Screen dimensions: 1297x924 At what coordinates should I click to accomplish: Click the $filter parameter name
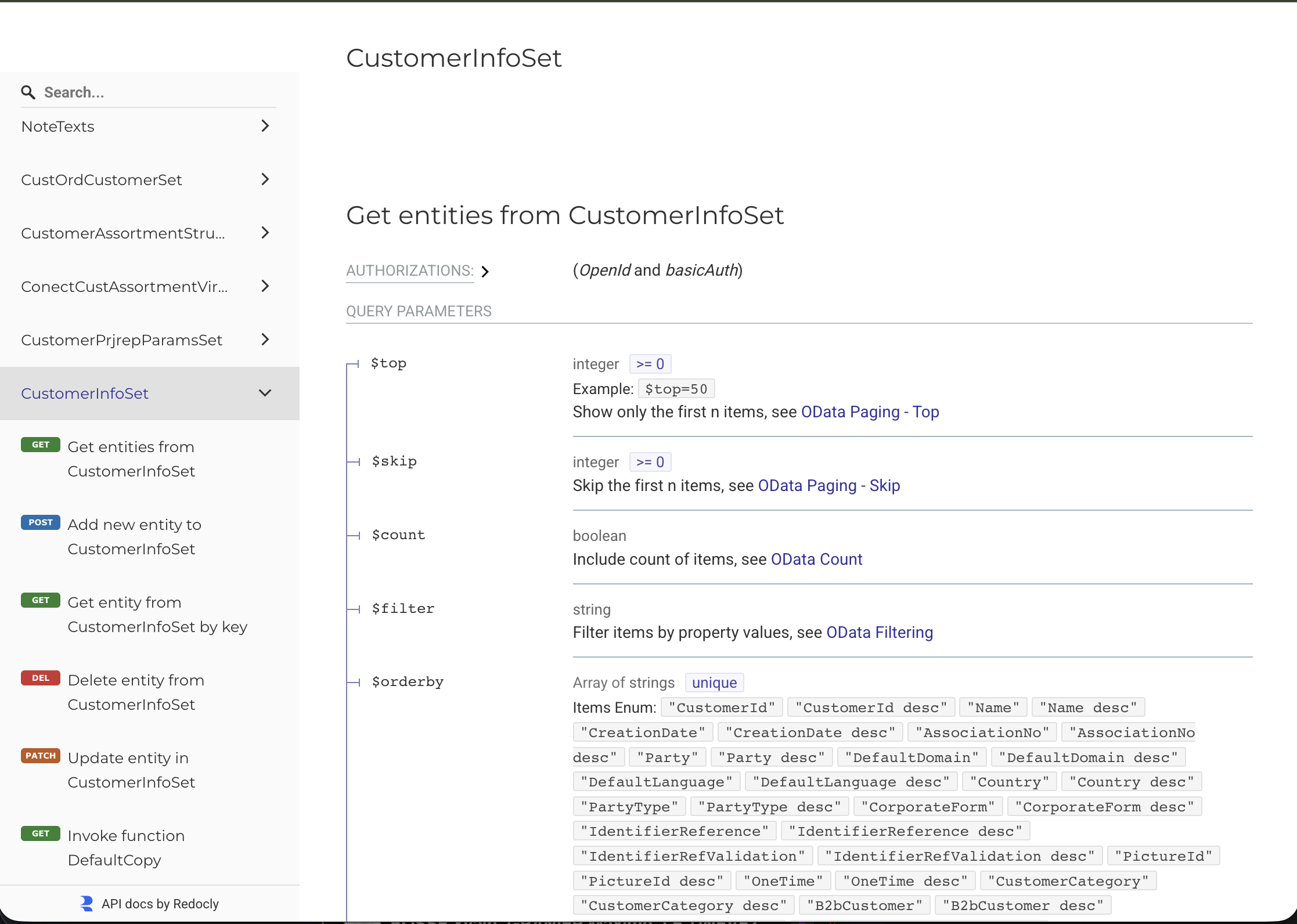point(403,609)
